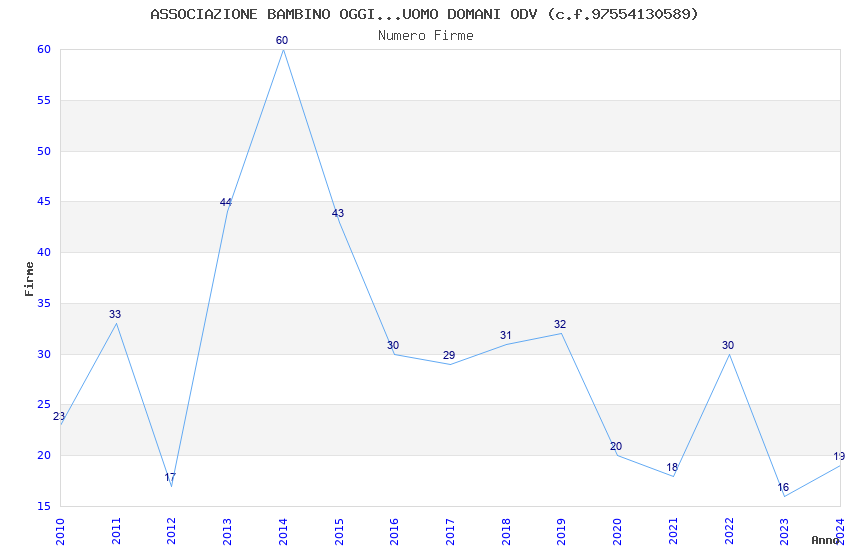Viewport: 850px width, 550px height.
Task: Click the x-axis year 2010
Action: point(60,532)
